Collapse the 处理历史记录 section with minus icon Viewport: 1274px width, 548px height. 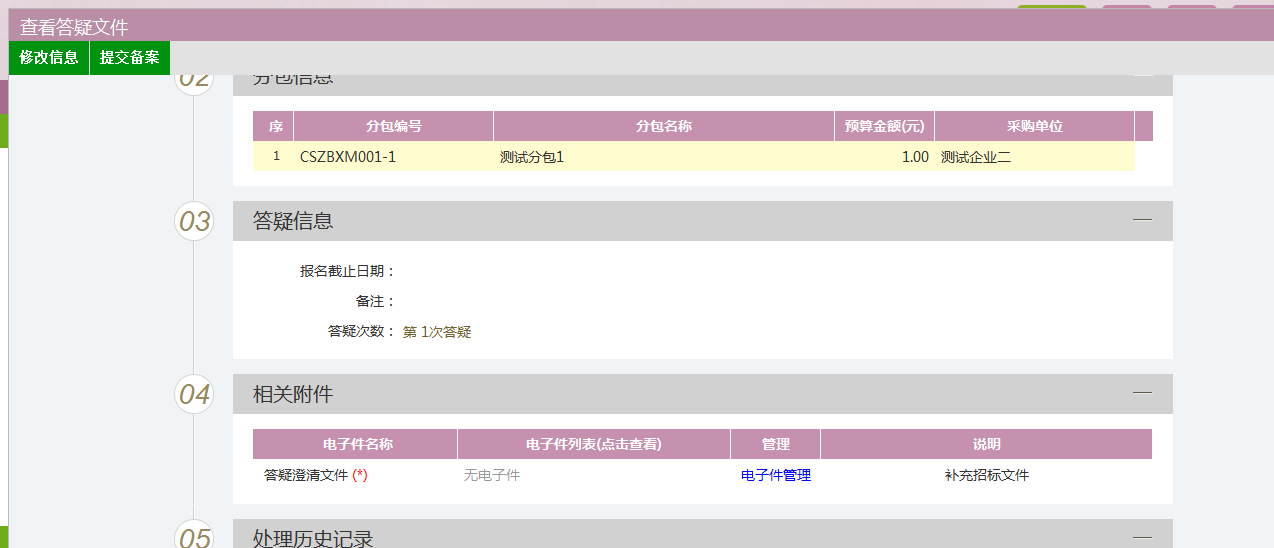tap(1142, 537)
